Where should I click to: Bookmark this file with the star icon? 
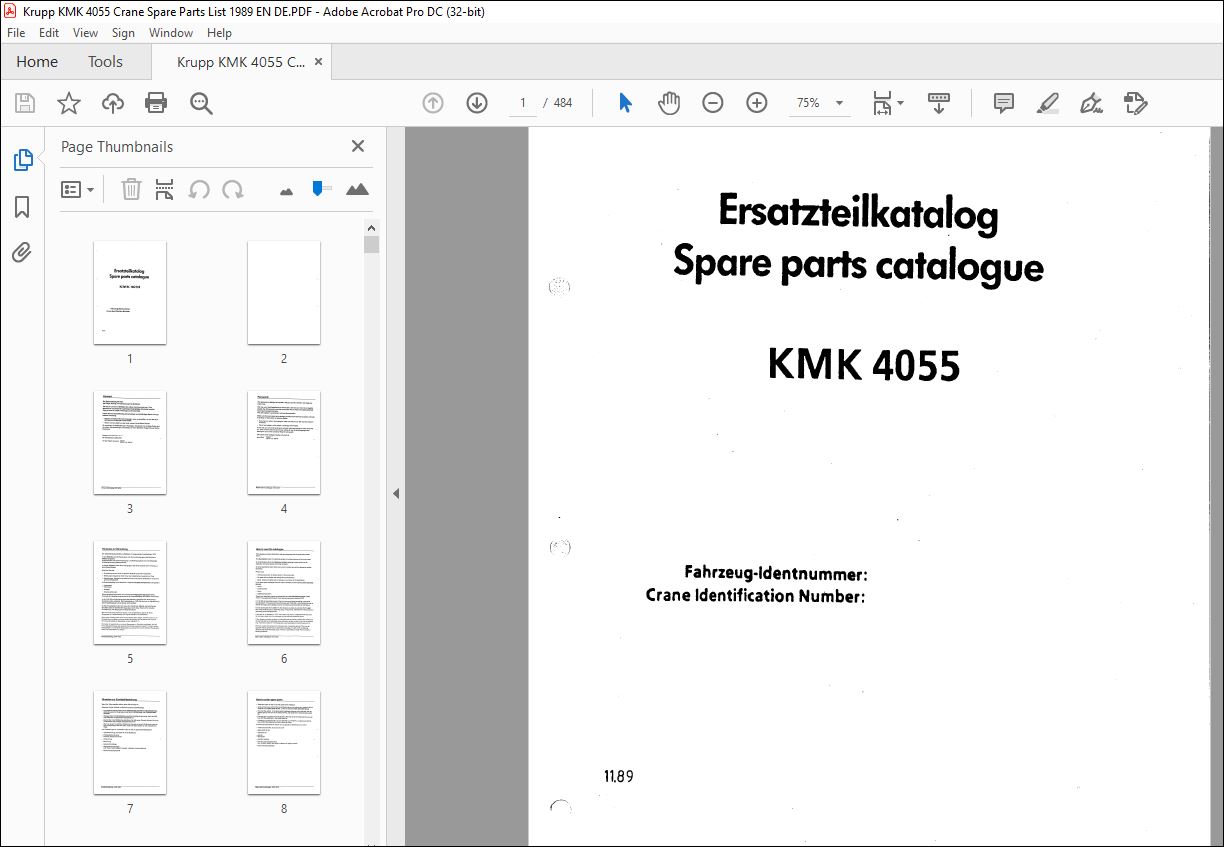tap(68, 103)
